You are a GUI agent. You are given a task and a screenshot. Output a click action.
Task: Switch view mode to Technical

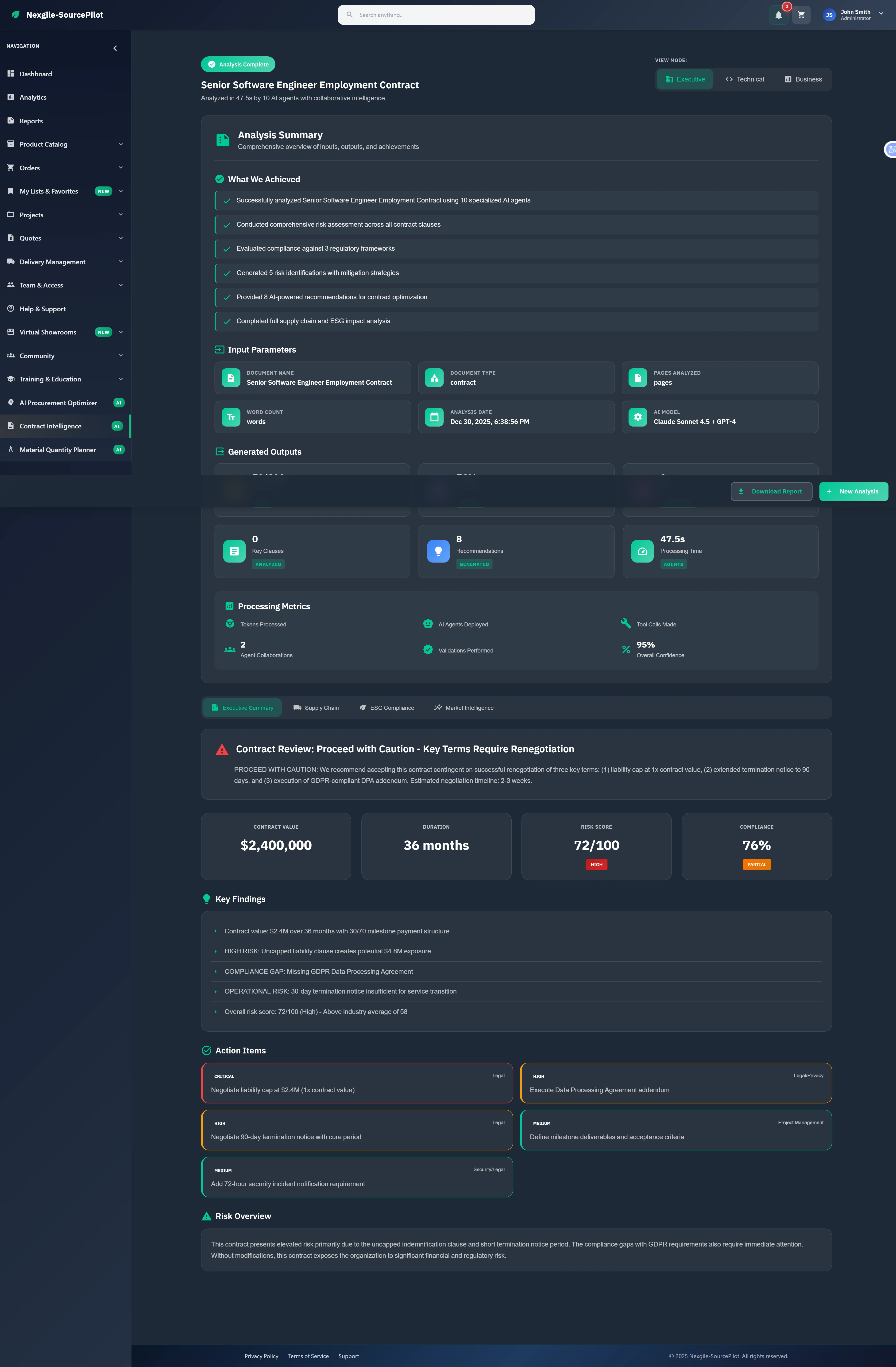(x=744, y=79)
